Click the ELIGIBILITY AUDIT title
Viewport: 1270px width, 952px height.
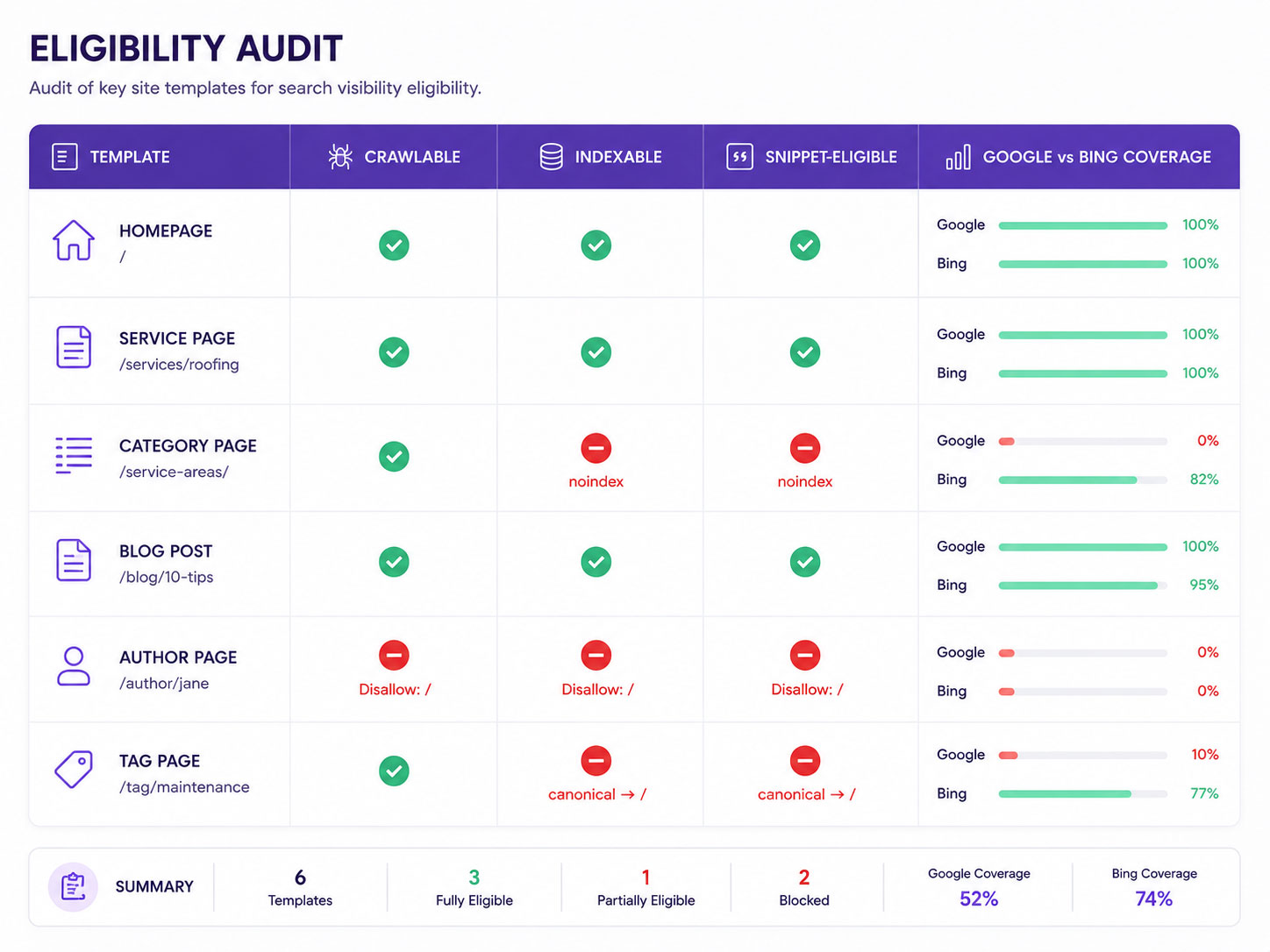coord(186,49)
